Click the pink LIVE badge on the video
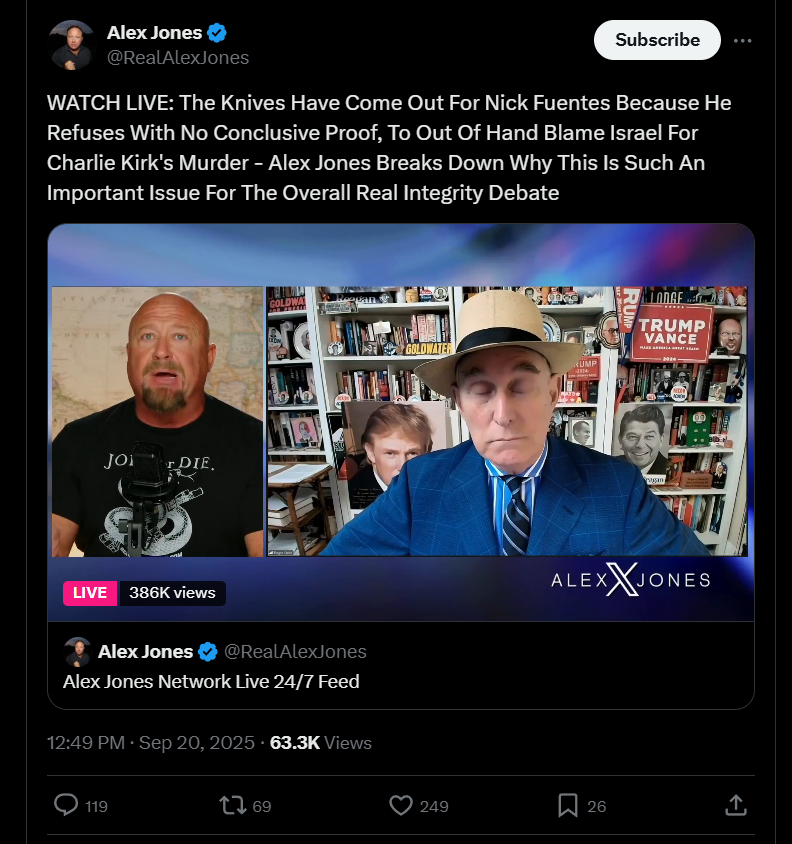This screenshot has height=844, width=792. pos(90,593)
